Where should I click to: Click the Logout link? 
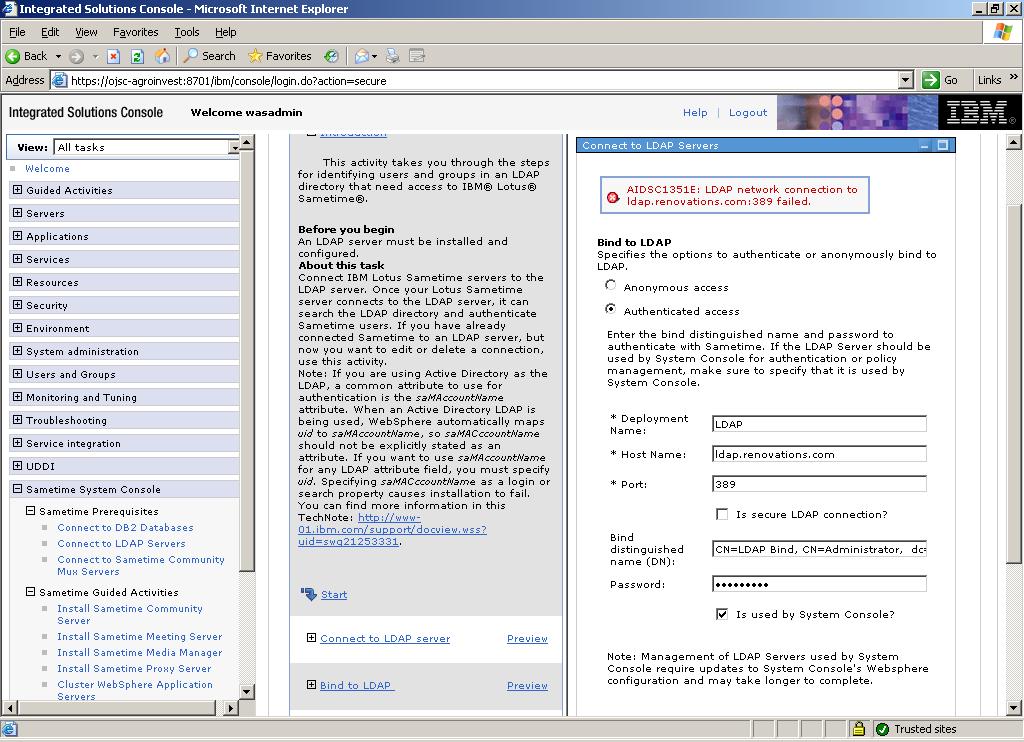[748, 112]
